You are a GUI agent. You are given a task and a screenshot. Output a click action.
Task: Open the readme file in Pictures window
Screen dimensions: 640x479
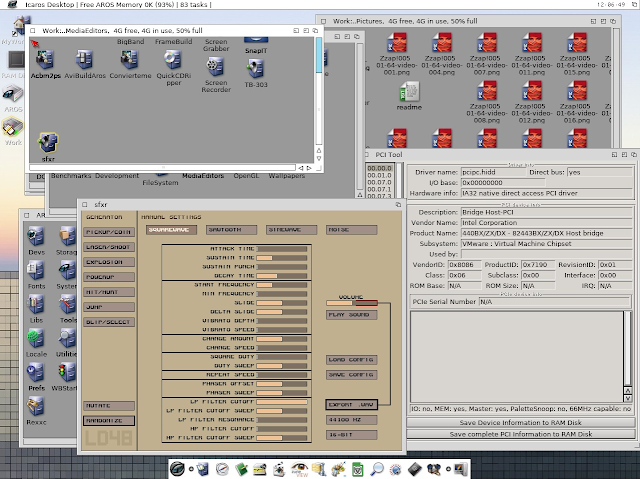click(409, 92)
